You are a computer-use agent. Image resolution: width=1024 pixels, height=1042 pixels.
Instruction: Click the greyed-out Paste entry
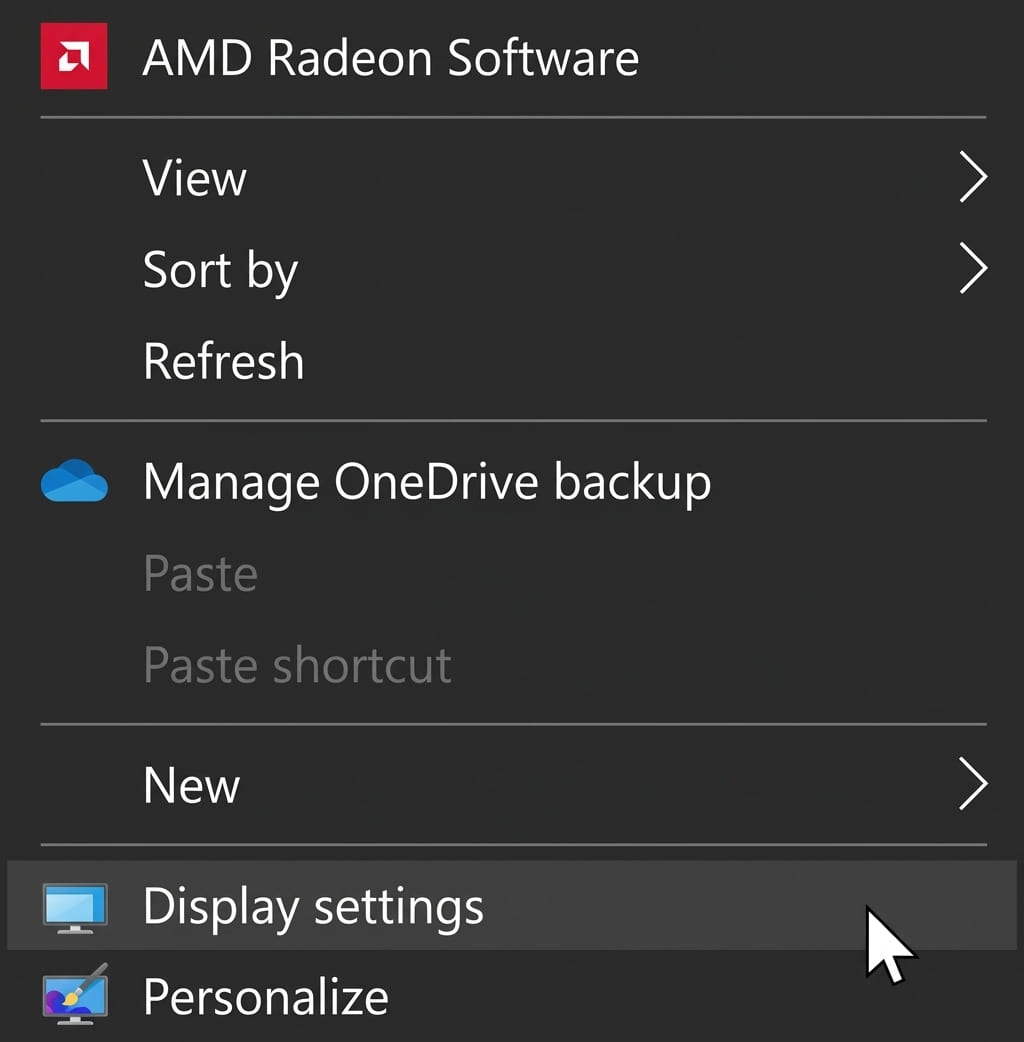[x=512, y=573]
